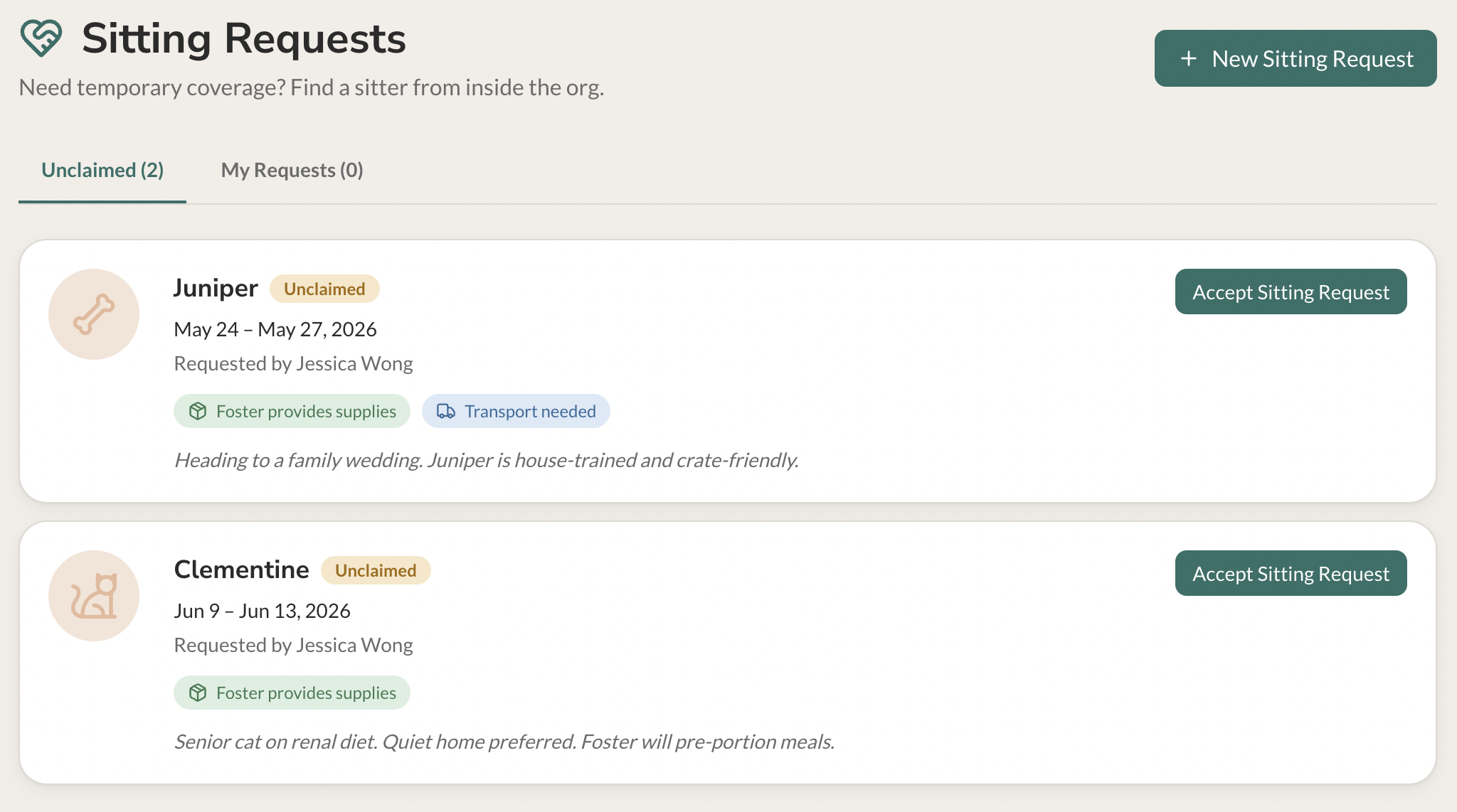Select the Transport needed tag
This screenshot has width=1457, height=812.
(516, 411)
